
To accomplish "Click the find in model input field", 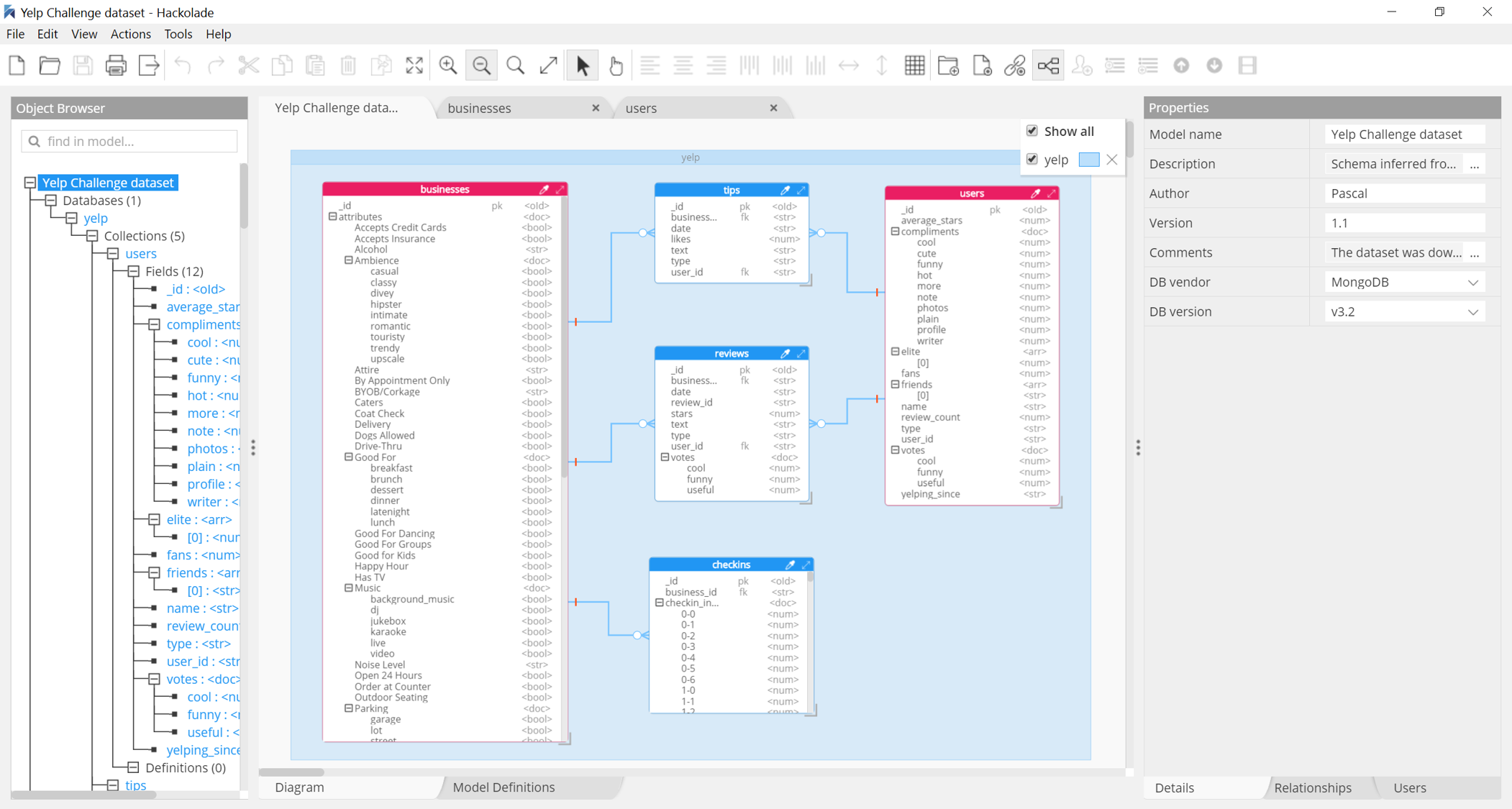I will coord(129,141).
